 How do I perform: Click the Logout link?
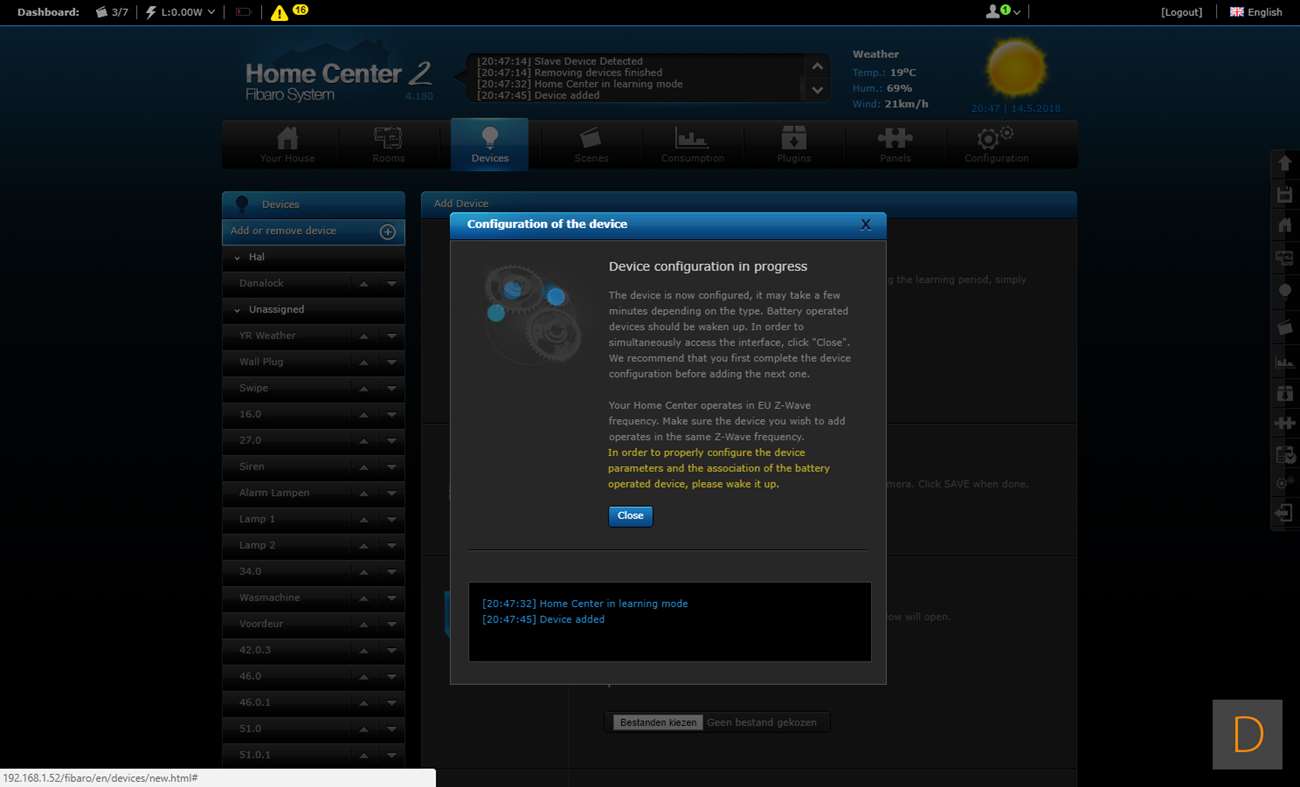pos(1181,12)
